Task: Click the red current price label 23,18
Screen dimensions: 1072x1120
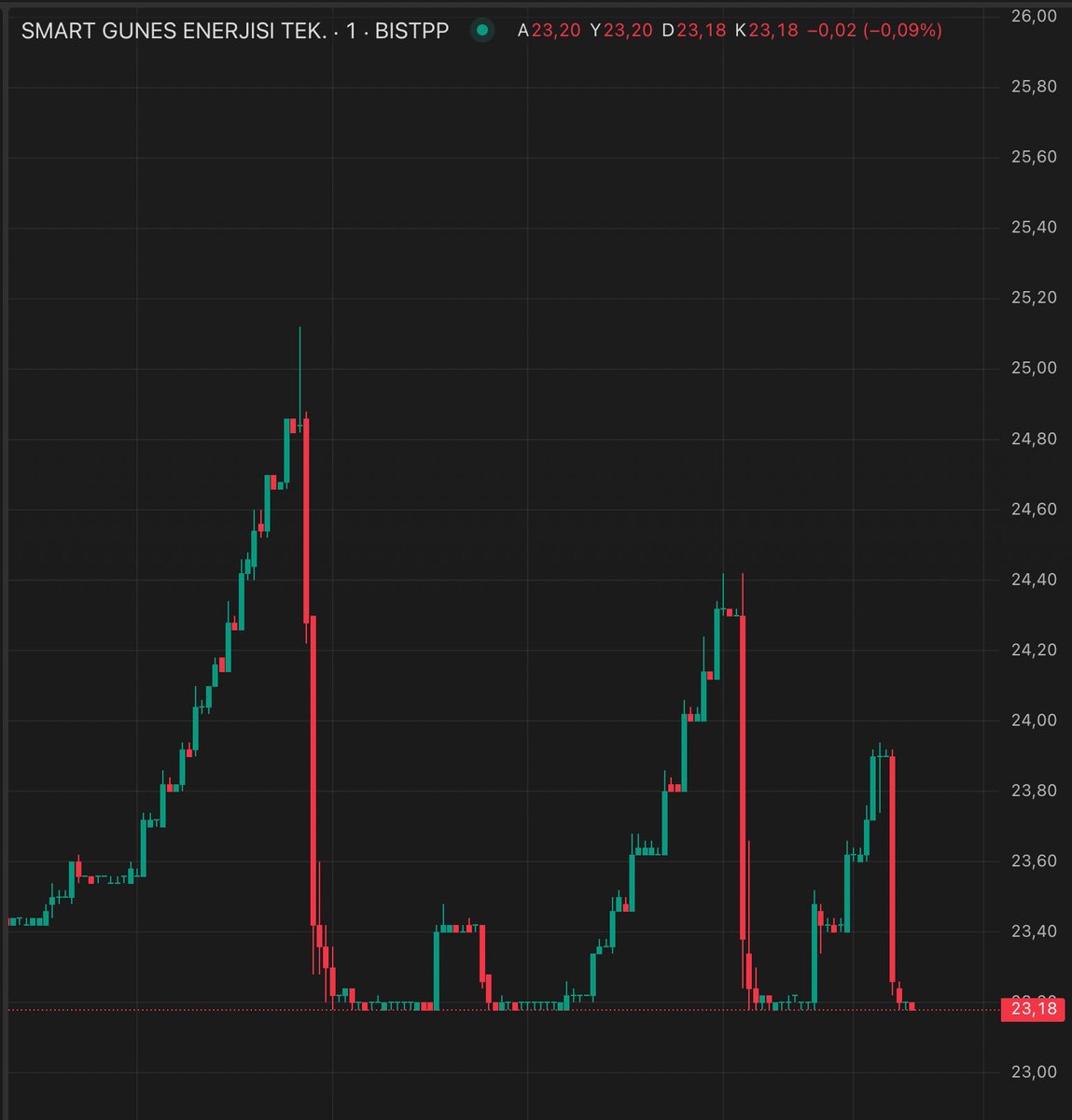Action: tap(1033, 1009)
